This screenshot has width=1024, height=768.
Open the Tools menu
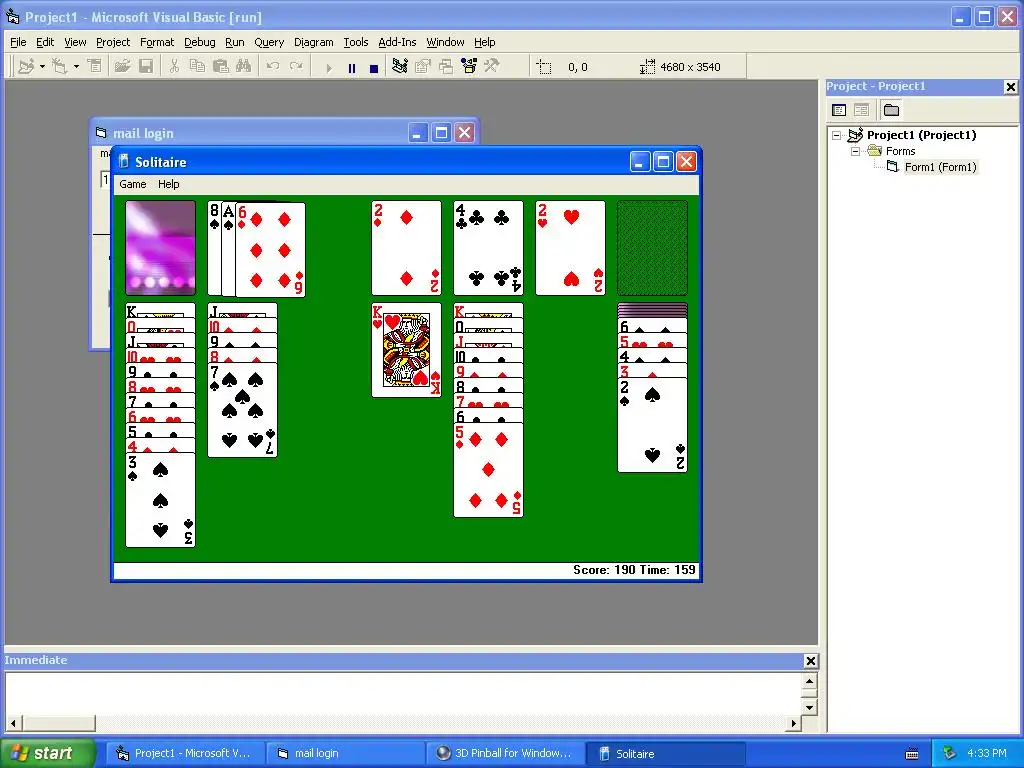tap(356, 42)
